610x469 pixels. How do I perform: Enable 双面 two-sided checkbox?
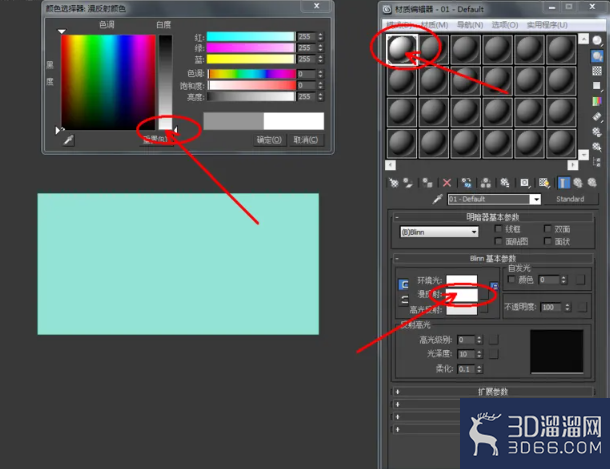tap(548, 229)
